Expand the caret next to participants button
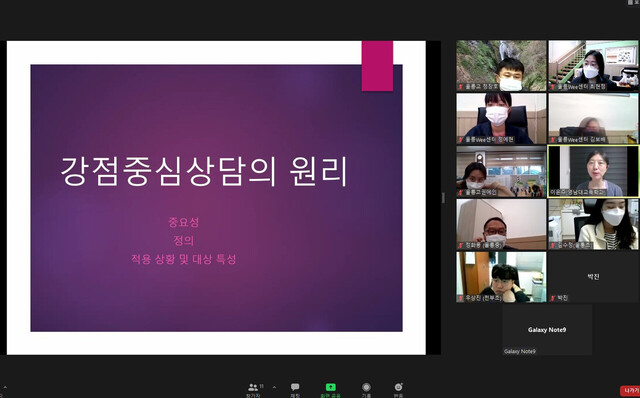Screen dimensions: 640x398 point(274,387)
